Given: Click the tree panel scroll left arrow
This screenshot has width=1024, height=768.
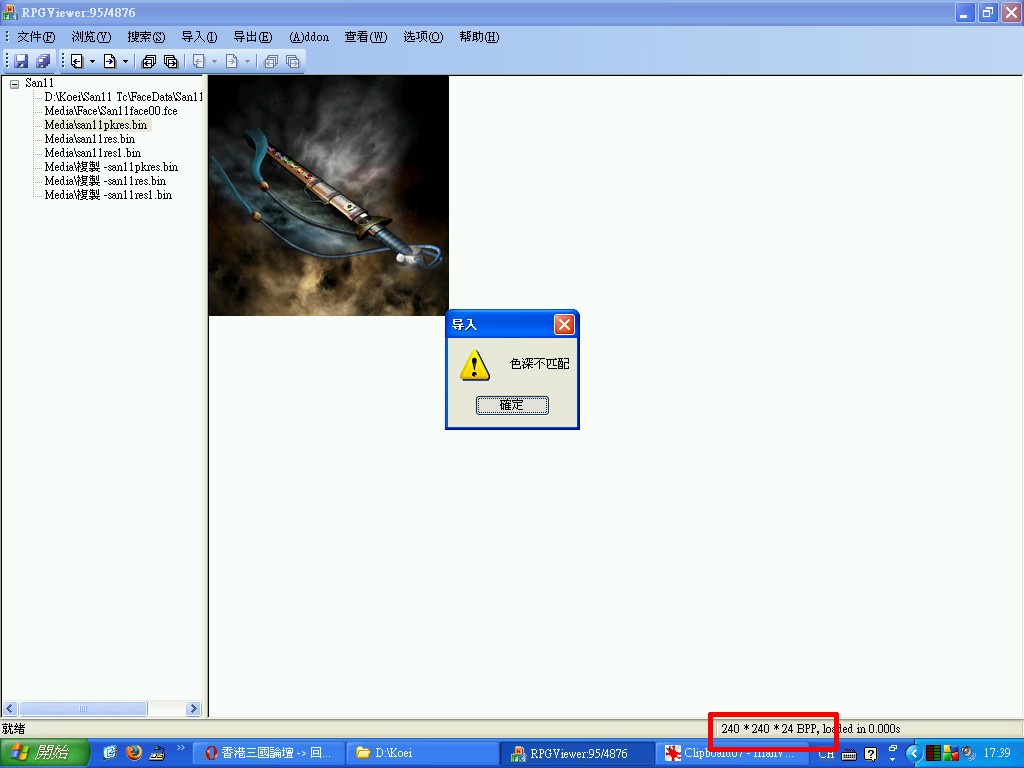Looking at the screenshot, I should (x=10, y=709).
